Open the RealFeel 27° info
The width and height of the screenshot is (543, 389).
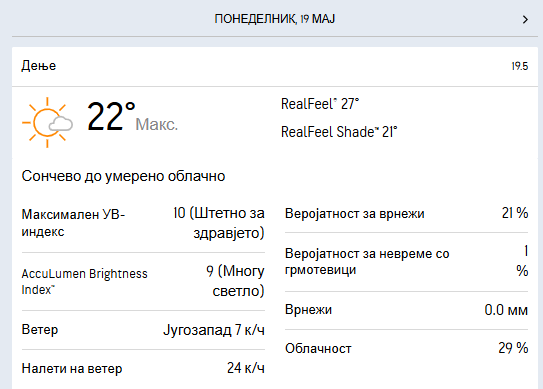320,104
